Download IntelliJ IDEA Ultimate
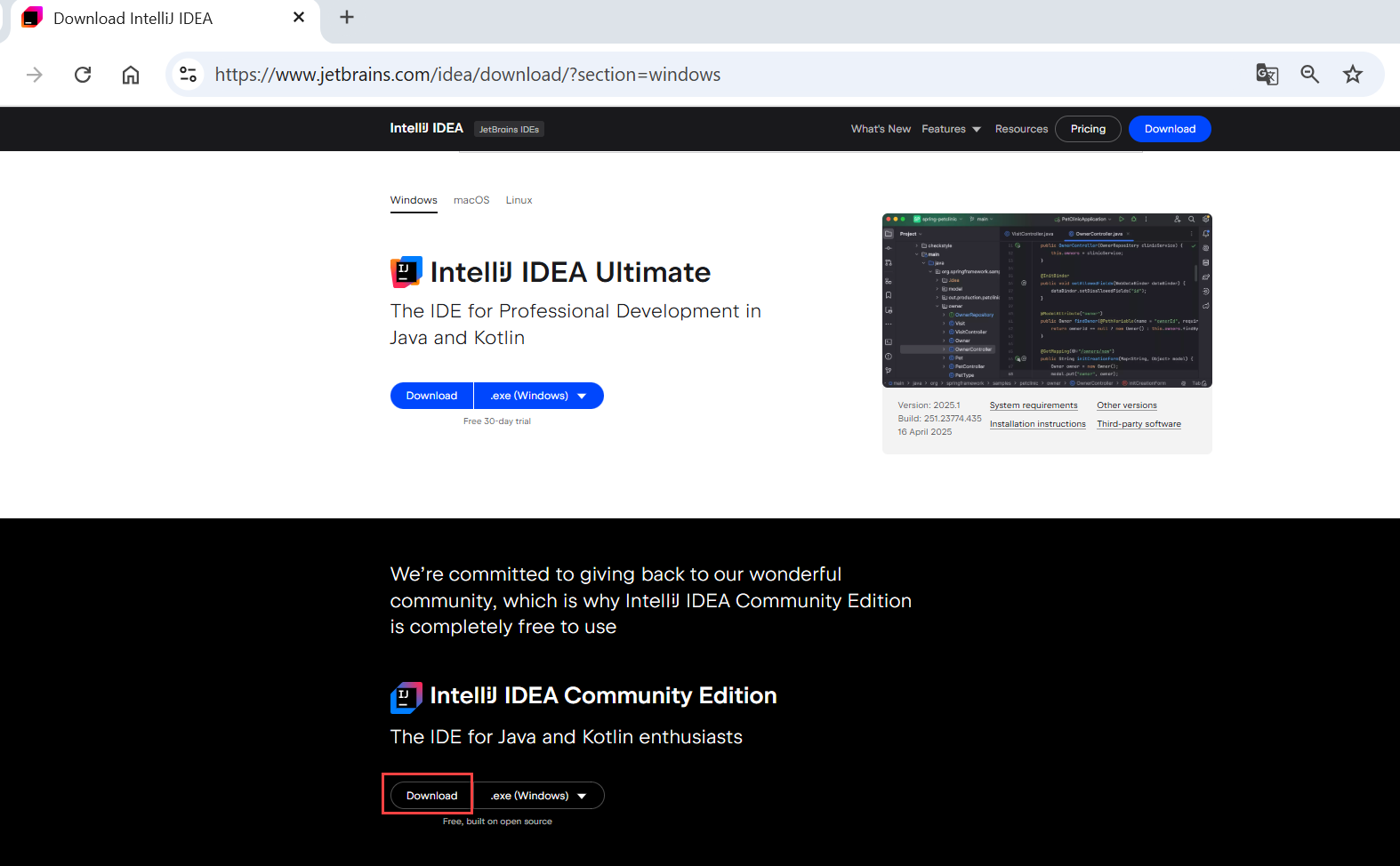Image resolution: width=1400 pixels, height=866 pixels. point(431,396)
